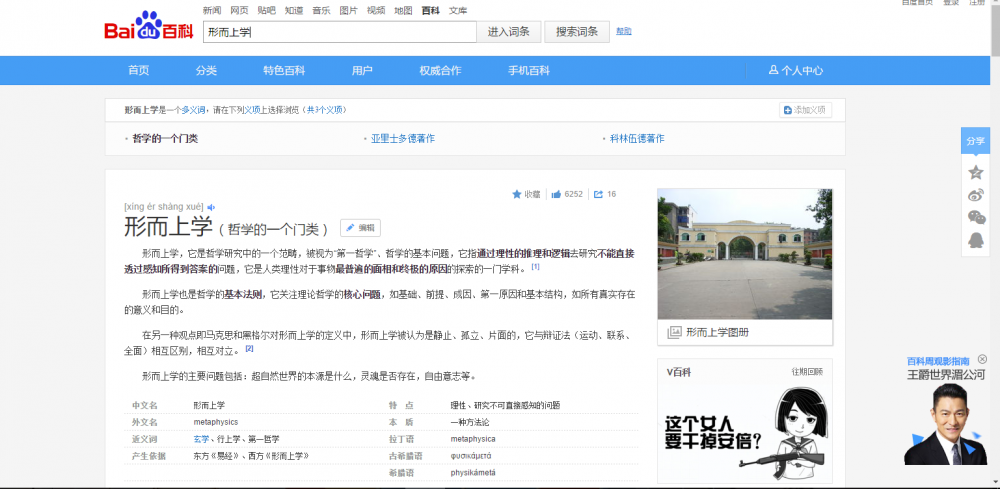1000x489 pixels.
Task: Open the 分类 navigation menu
Action: coord(206,70)
